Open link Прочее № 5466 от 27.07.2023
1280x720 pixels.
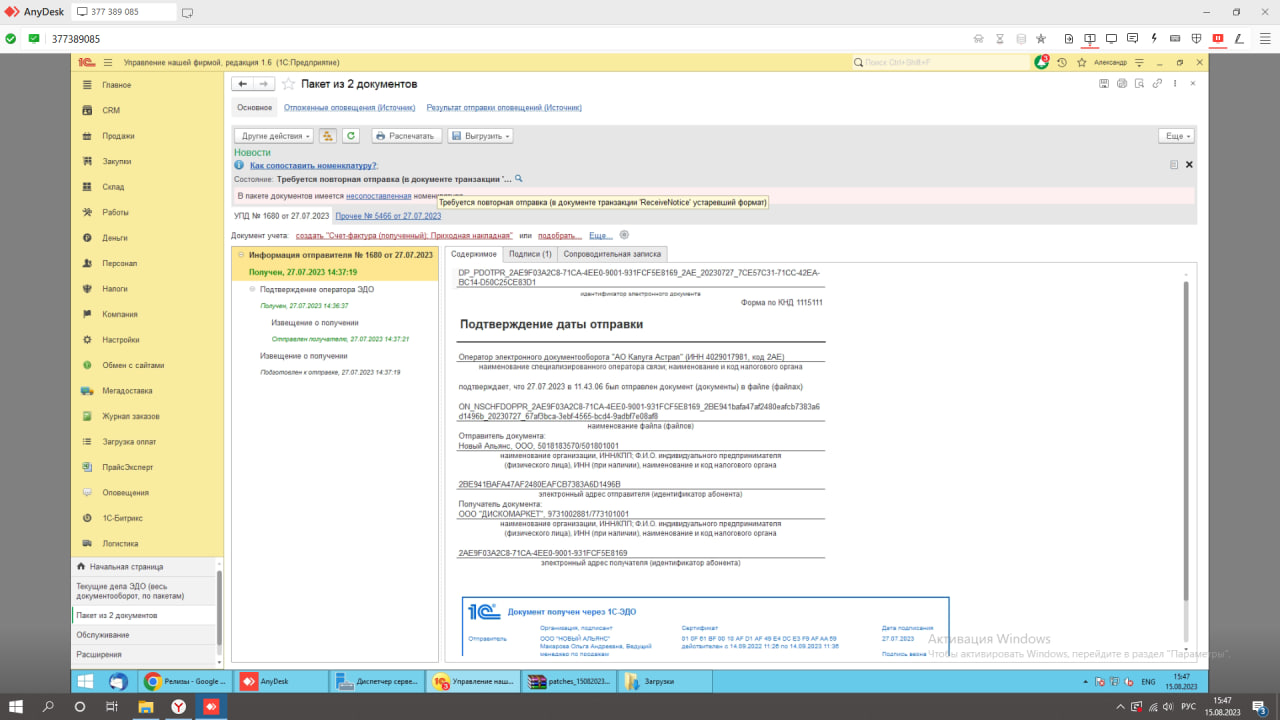pos(388,216)
